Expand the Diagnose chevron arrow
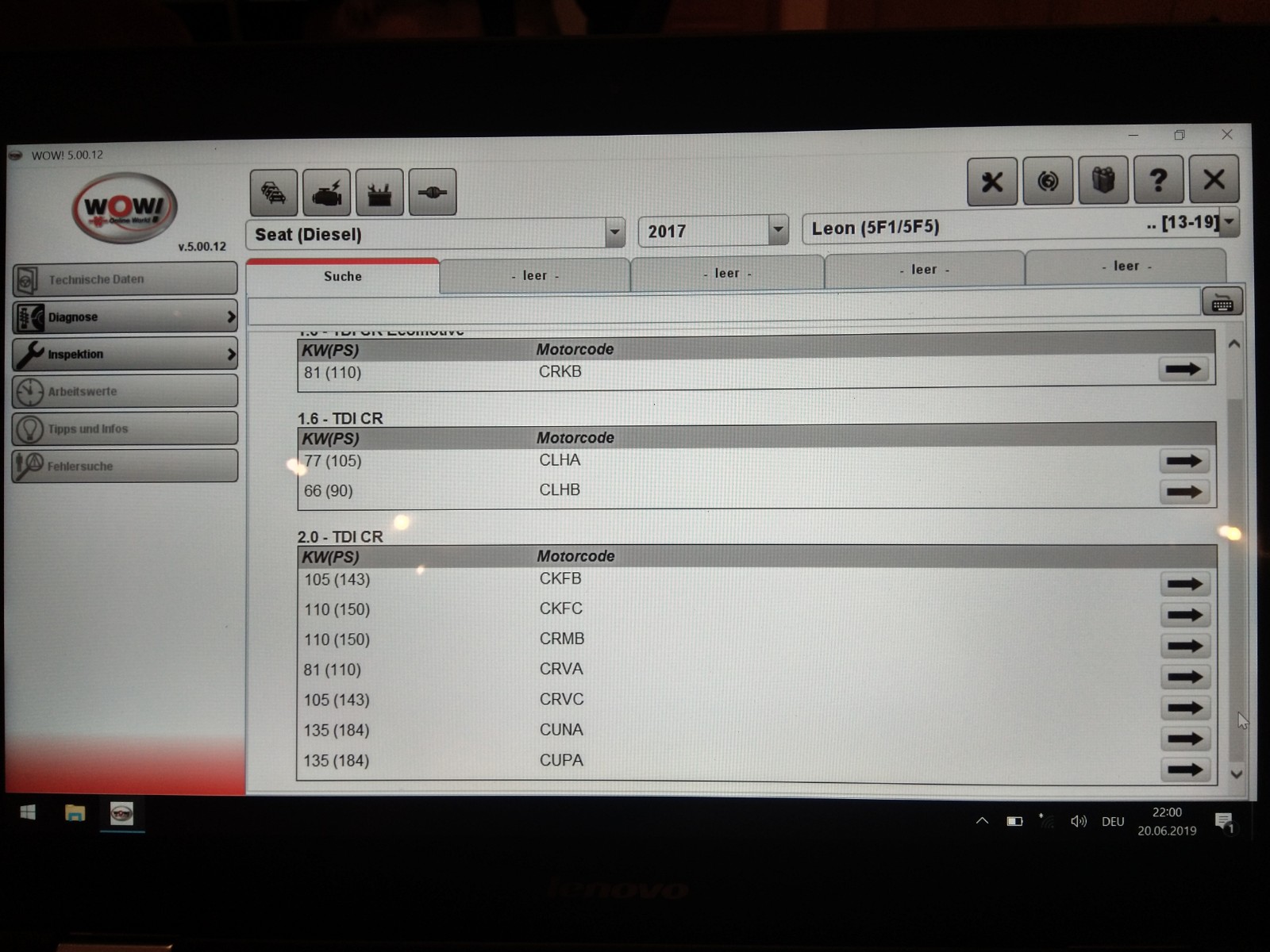This screenshot has height=952, width=1270. (x=231, y=317)
